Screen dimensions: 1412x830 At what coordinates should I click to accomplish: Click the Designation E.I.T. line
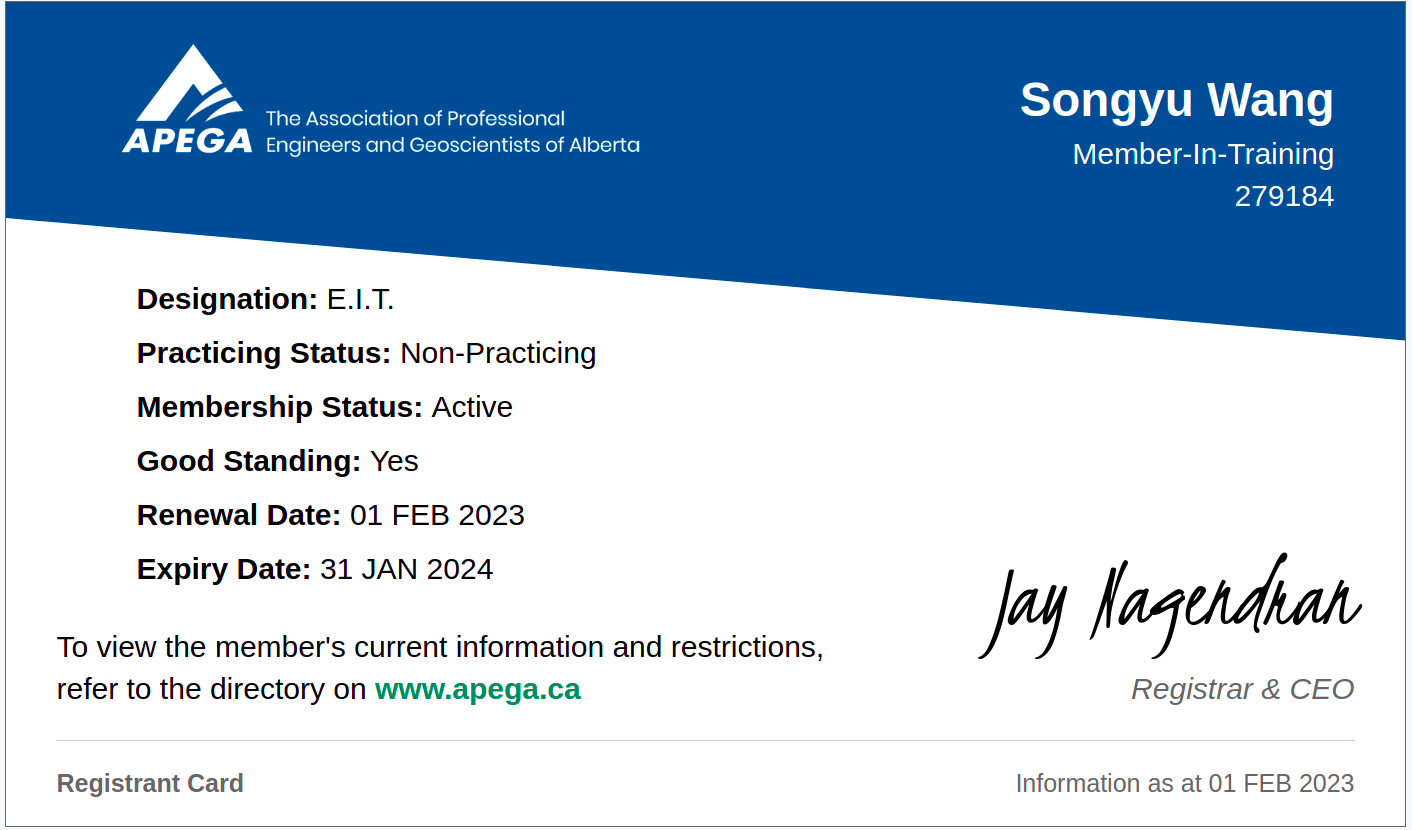[x=265, y=299]
